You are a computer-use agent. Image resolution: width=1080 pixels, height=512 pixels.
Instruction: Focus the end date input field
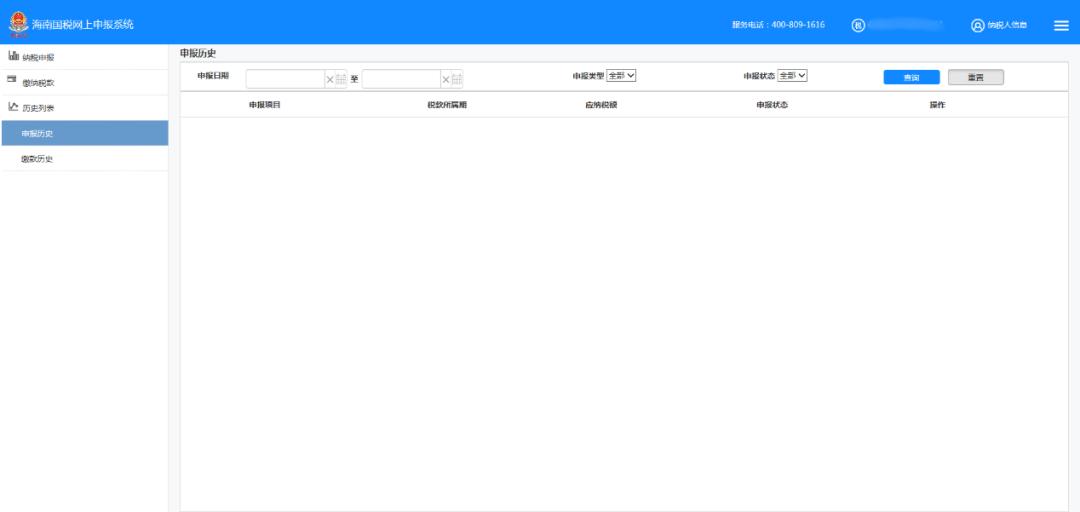point(402,79)
